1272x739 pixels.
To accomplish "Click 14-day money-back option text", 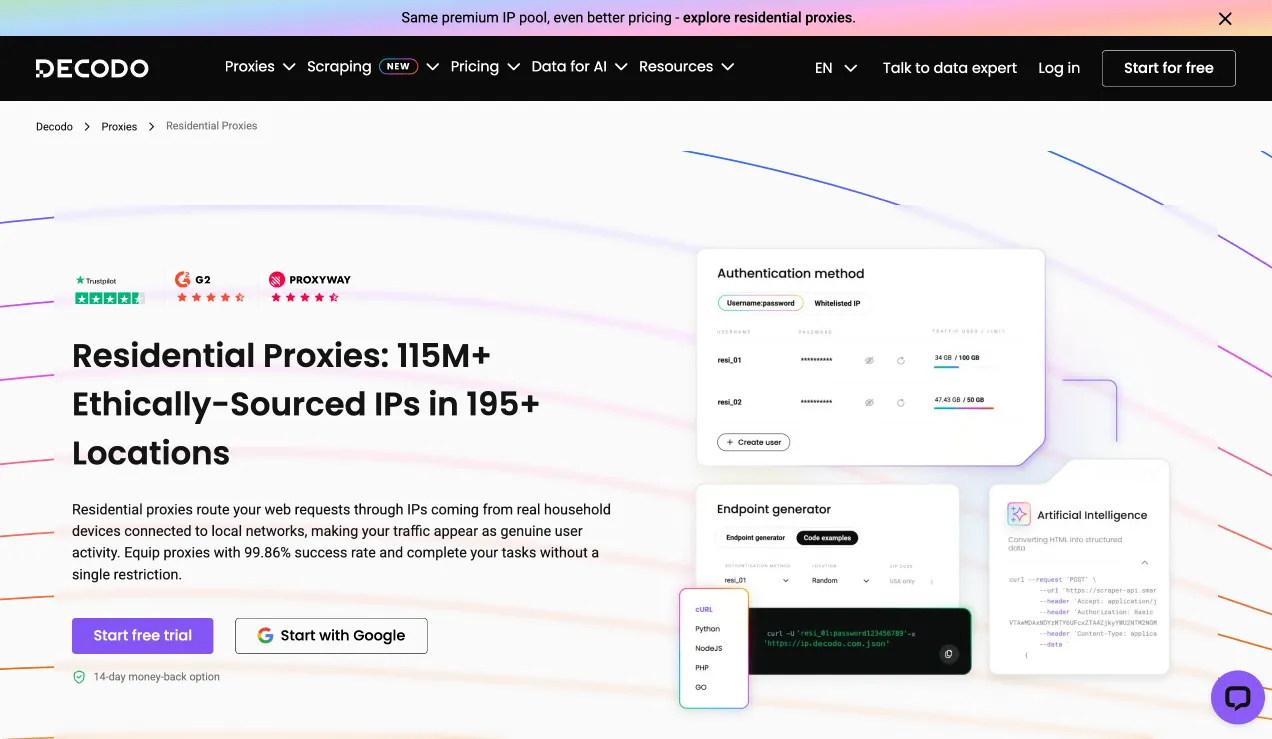I will tap(156, 677).
